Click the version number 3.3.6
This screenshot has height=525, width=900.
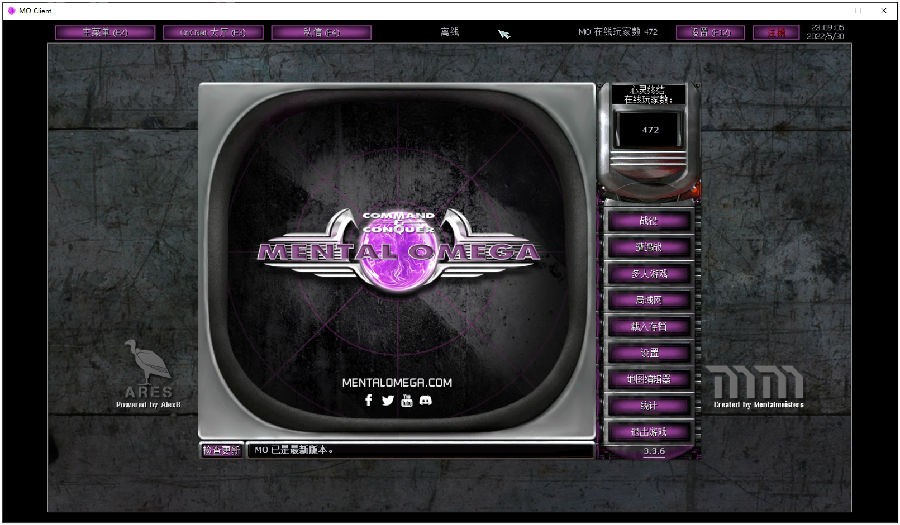tap(654, 452)
